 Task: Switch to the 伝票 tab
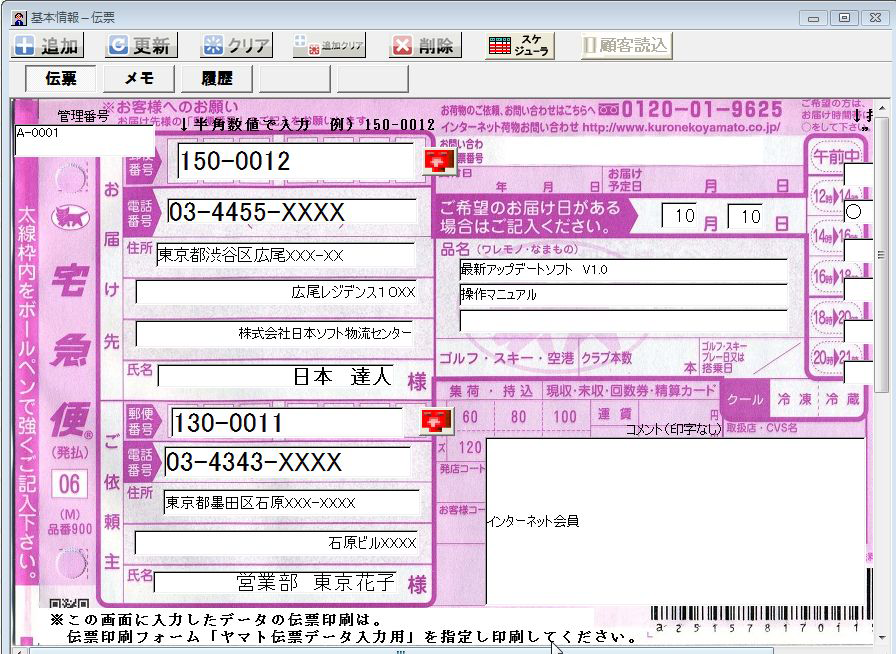click(x=61, y=78)
